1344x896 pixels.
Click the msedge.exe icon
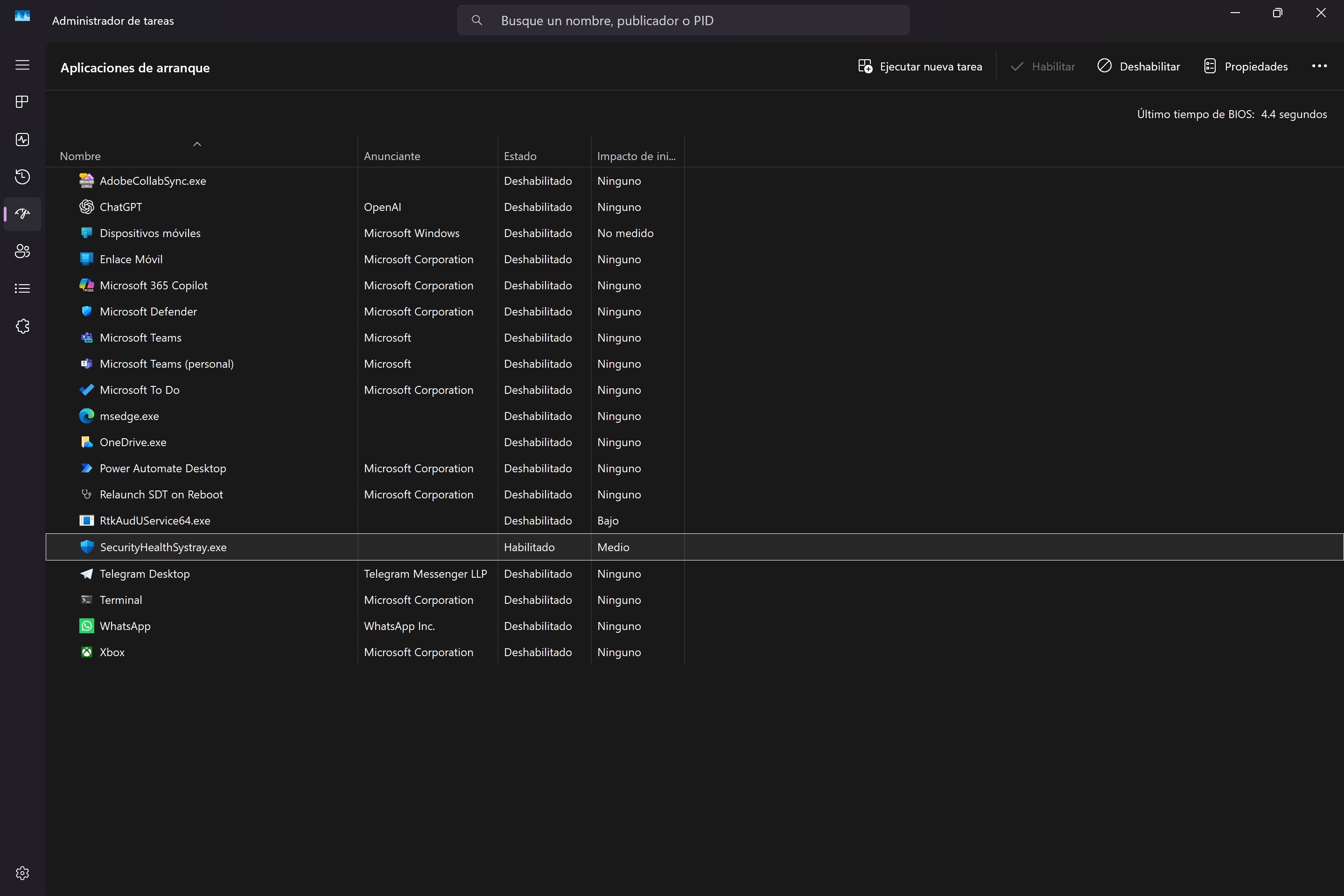pyautogui.click(x=86, y=416)
